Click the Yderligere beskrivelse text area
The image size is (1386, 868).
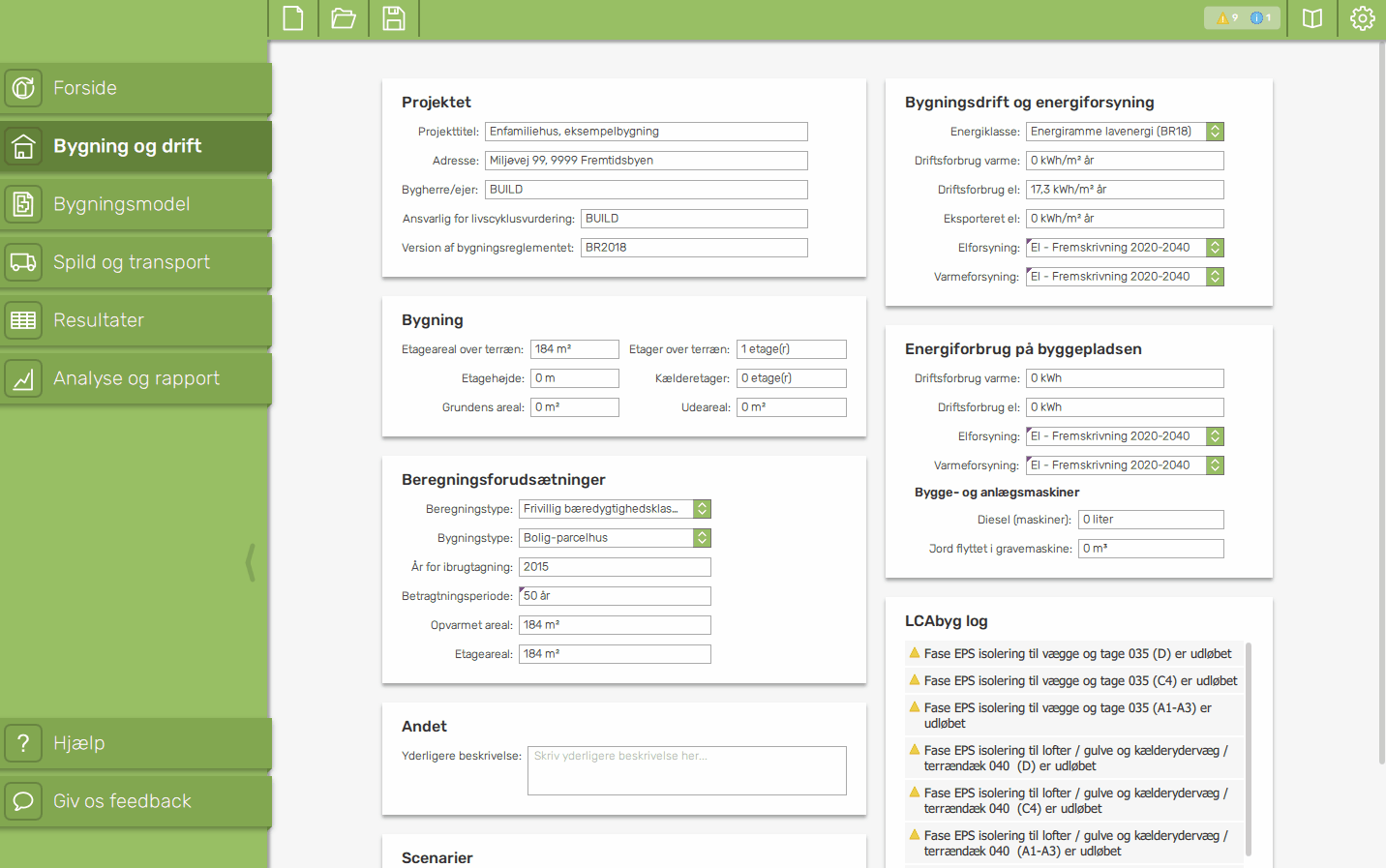point(687,770)
